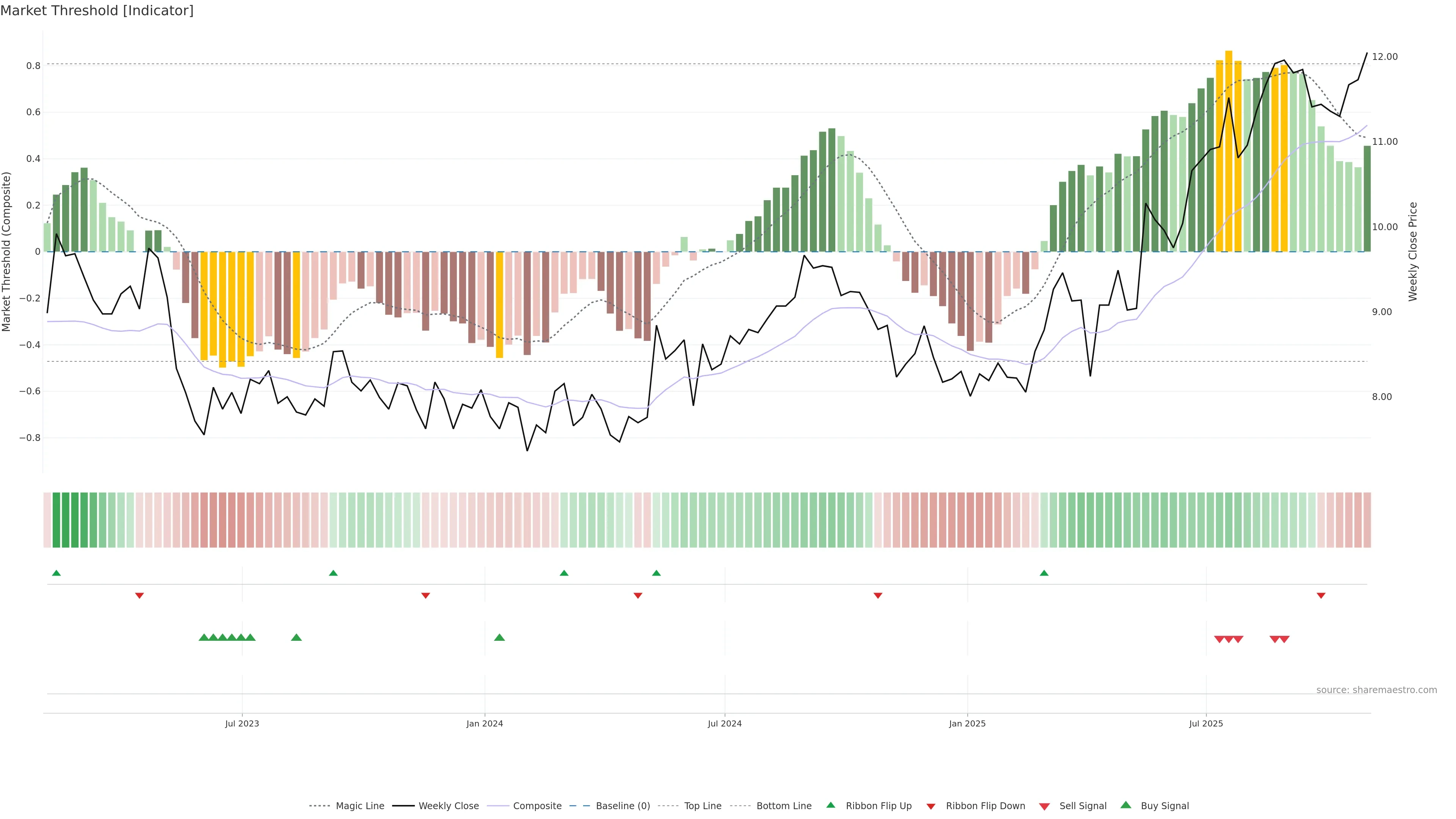Click the Market Threshold [Indicator] title
This screenshot has height=819, width=1456.
click(x=97, y=11)
